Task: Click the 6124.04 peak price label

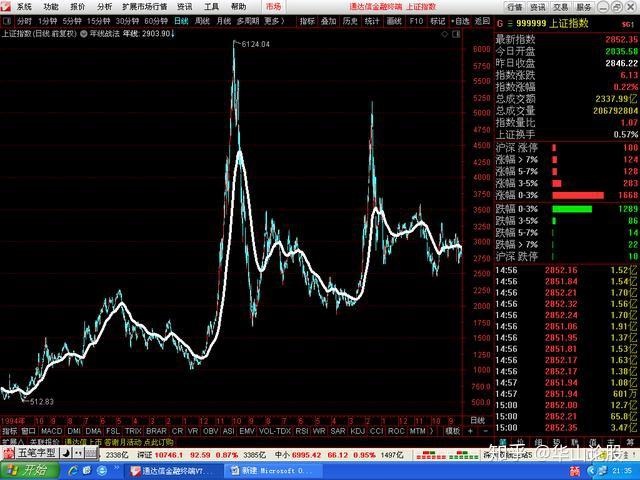Action: click(256, 44)
